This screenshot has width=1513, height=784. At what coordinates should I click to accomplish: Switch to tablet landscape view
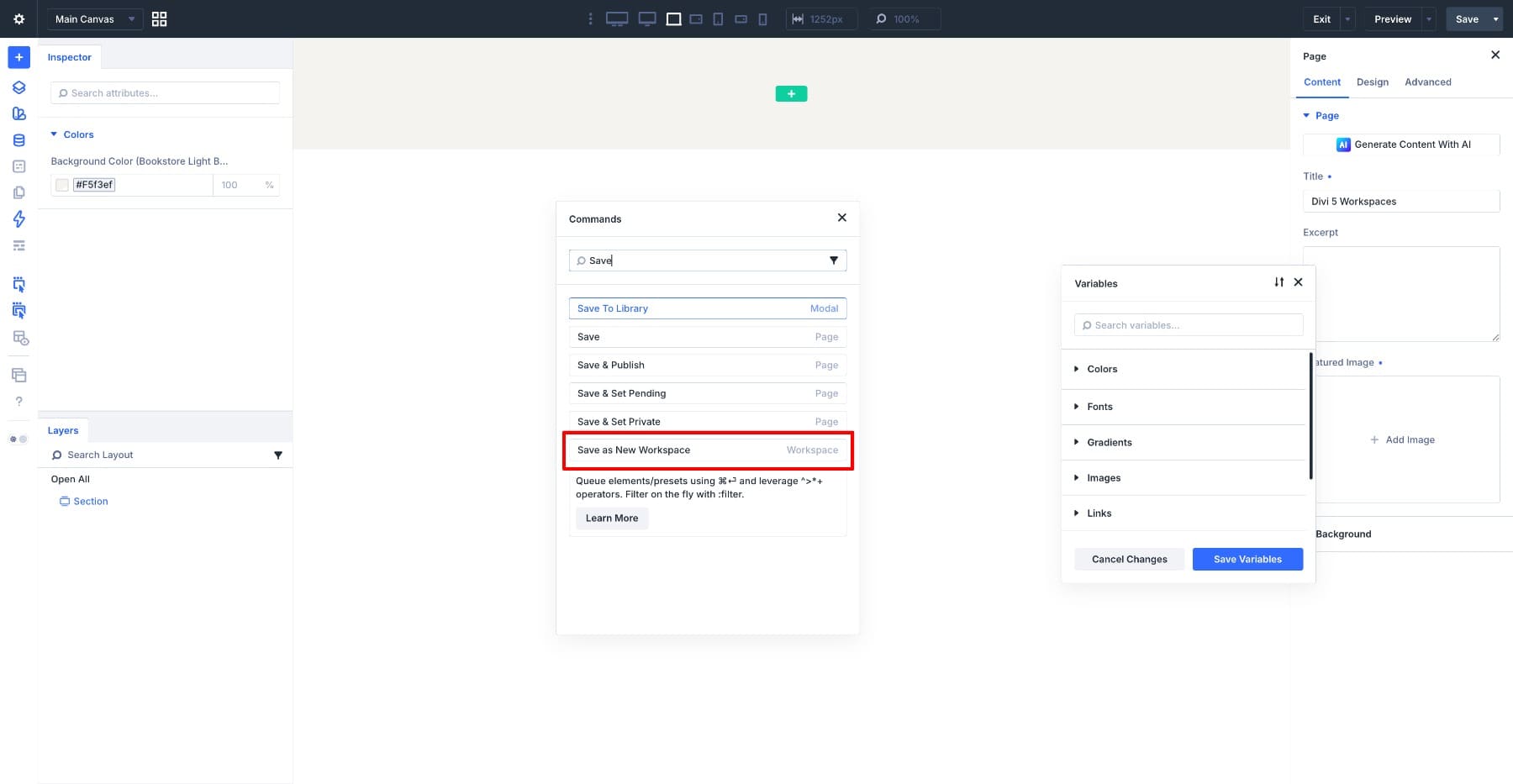[696, 18]
